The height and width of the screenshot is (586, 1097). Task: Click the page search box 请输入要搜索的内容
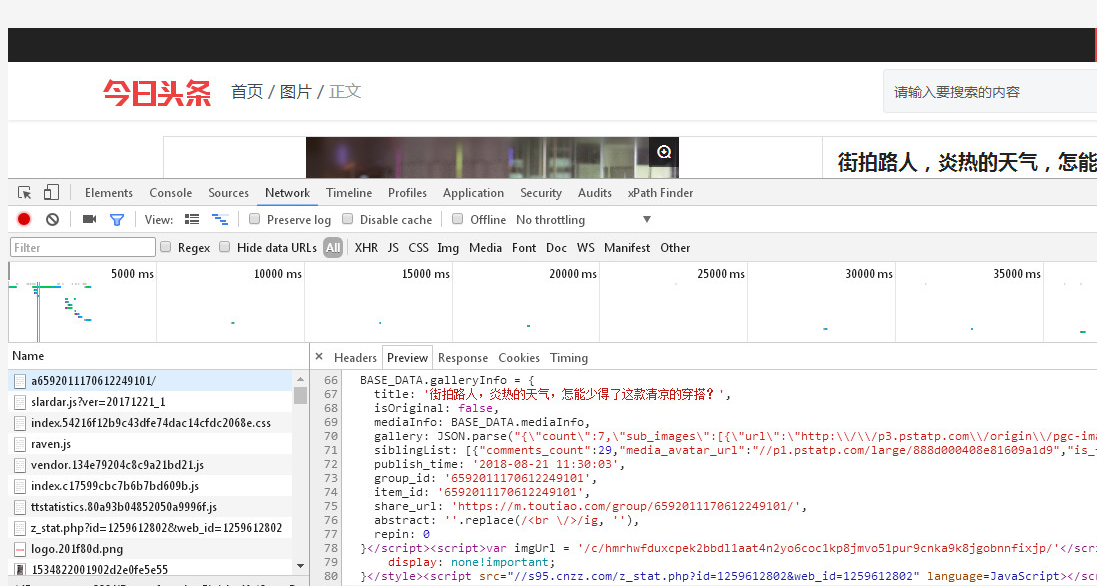pyautogui.click(x=990, y=92)
